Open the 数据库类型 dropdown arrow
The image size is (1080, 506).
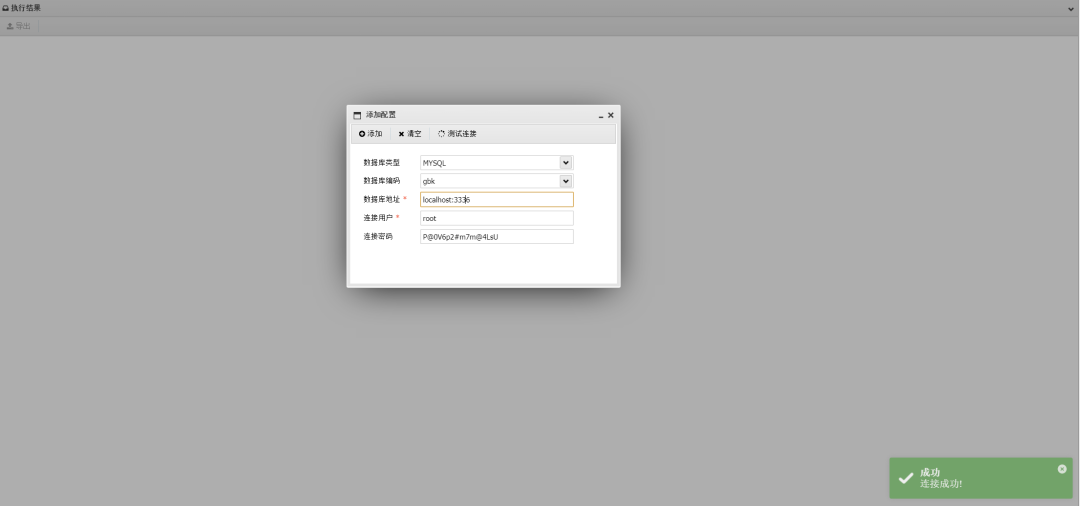click(565, 163)
